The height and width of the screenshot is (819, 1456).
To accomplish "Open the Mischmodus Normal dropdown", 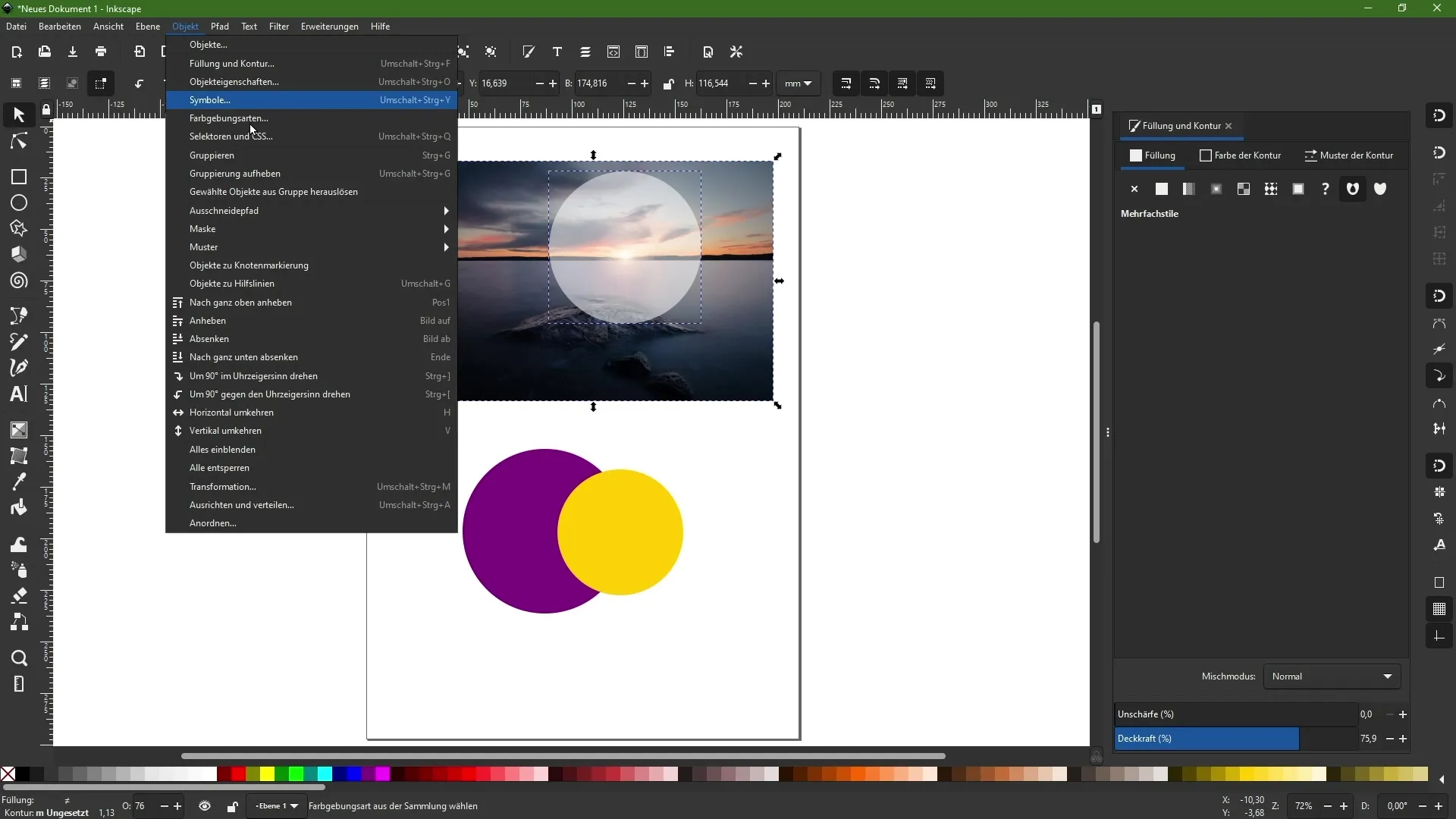I will tap(1332, 676).
